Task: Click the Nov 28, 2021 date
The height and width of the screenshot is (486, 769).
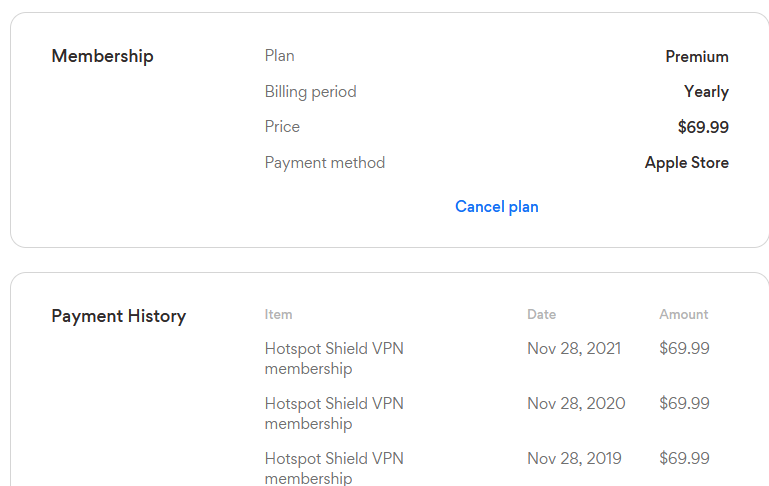Action: (574, 349)
